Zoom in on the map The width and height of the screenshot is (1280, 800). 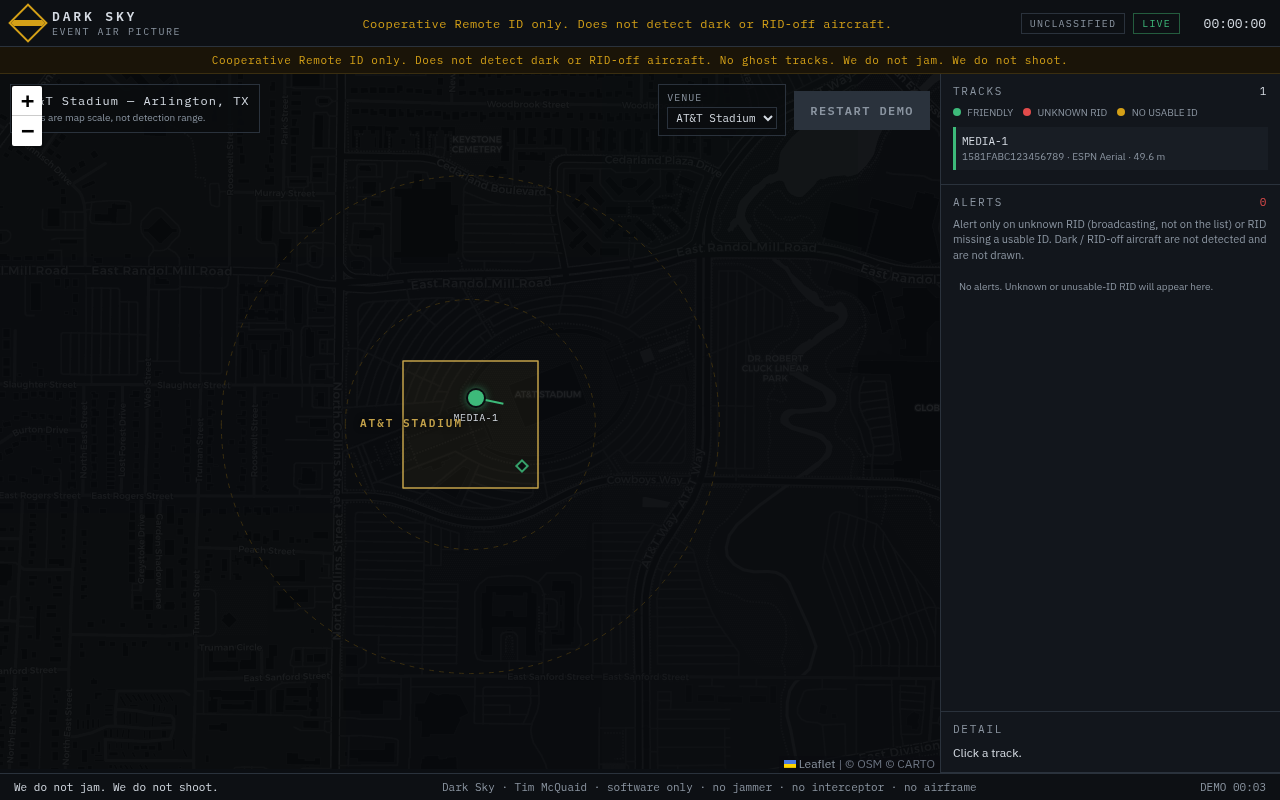(x=27, y=101)
